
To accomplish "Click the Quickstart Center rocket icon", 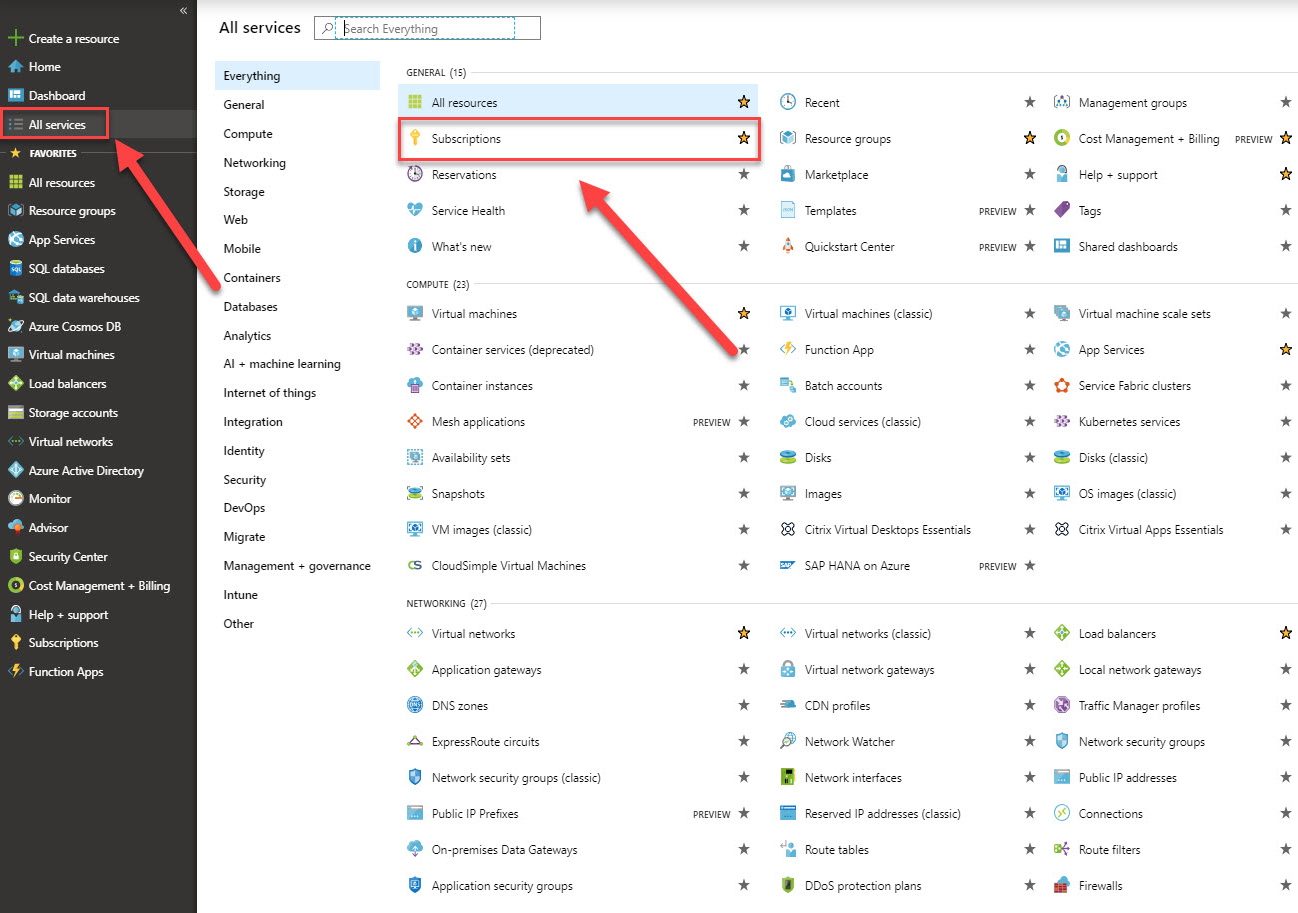I will [x=788, y=246].
